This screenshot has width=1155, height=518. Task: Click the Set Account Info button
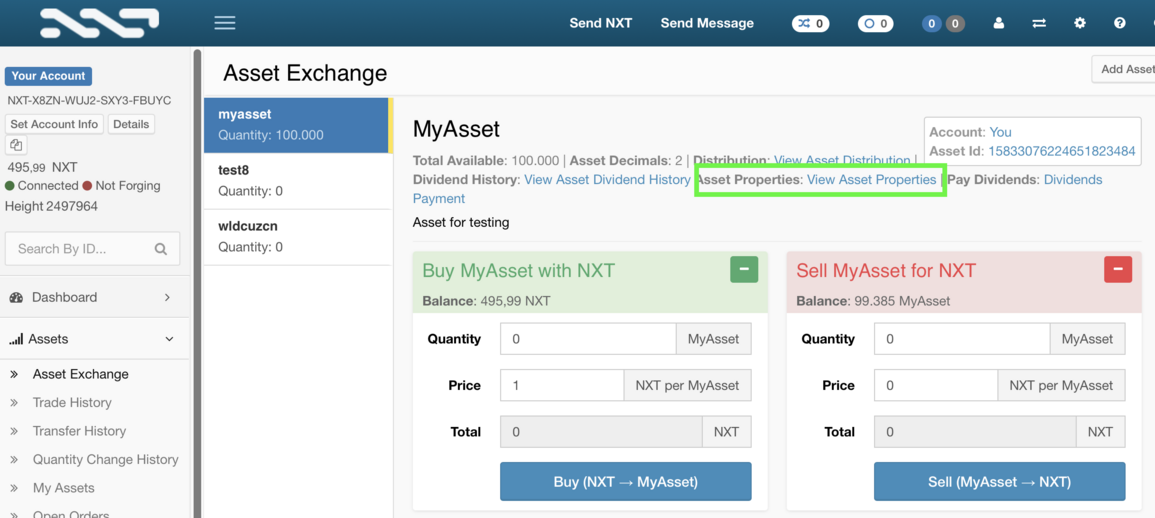54,124
